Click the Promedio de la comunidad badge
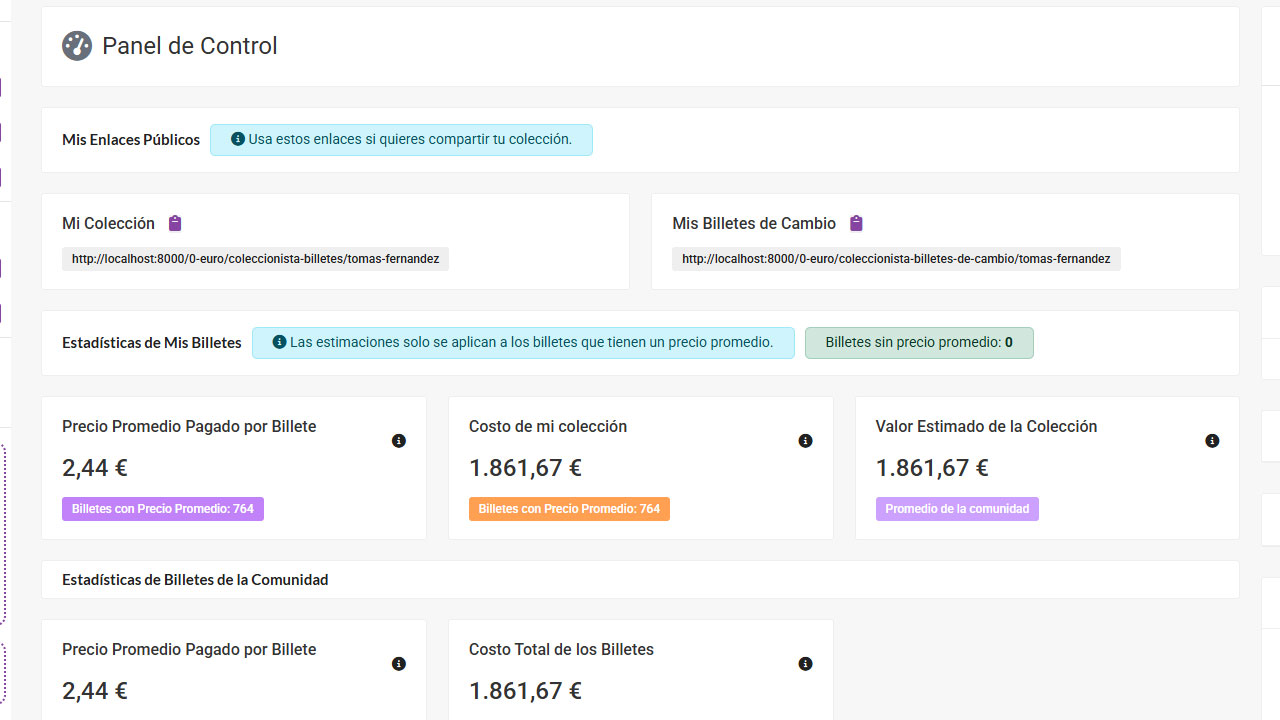Image resolution: width=1280 pixels, height=720 pixels. (957, 509)
